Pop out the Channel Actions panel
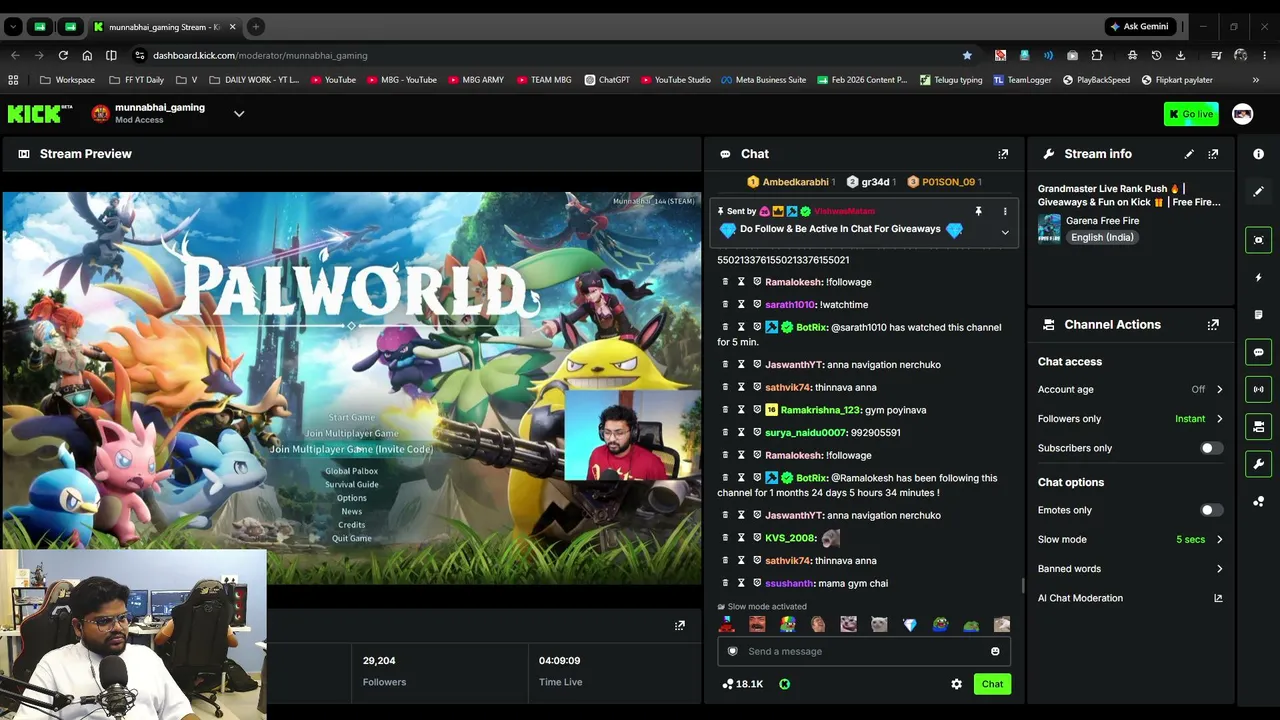 1213,325
